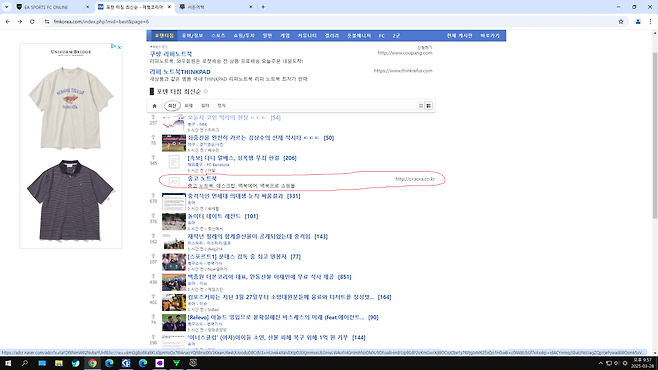
Task: Open the baseball field thumbnail of [50] post
Action: [x=174, y=143]
